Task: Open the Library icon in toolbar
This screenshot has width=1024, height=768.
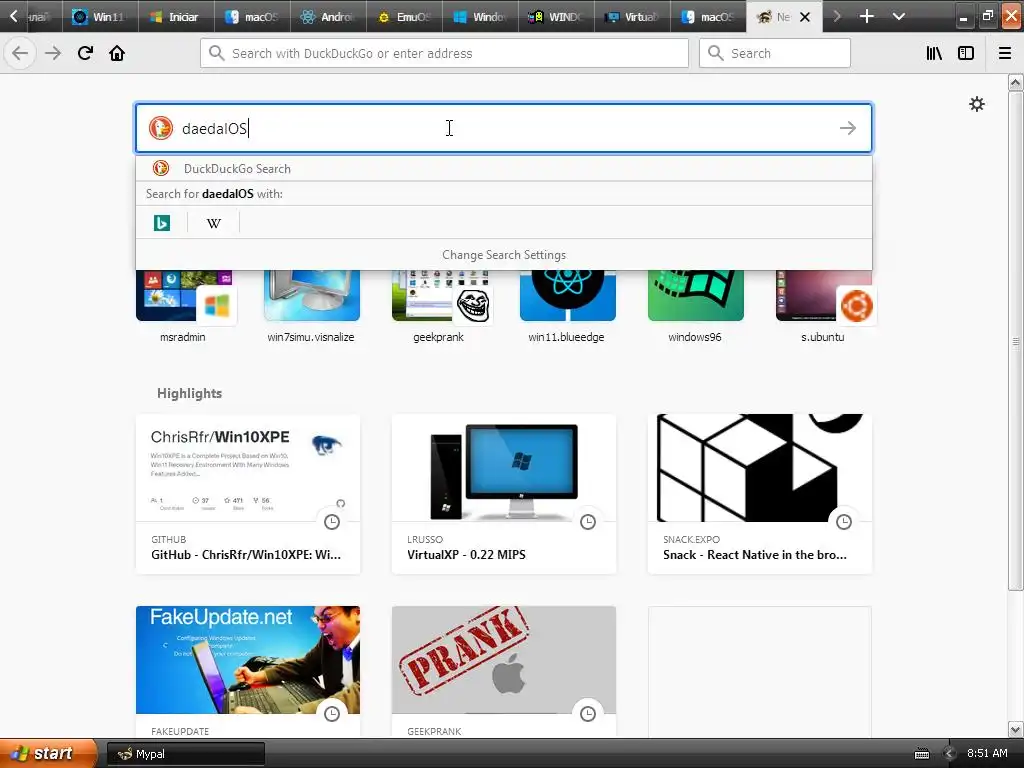Action: pos(934,53)
